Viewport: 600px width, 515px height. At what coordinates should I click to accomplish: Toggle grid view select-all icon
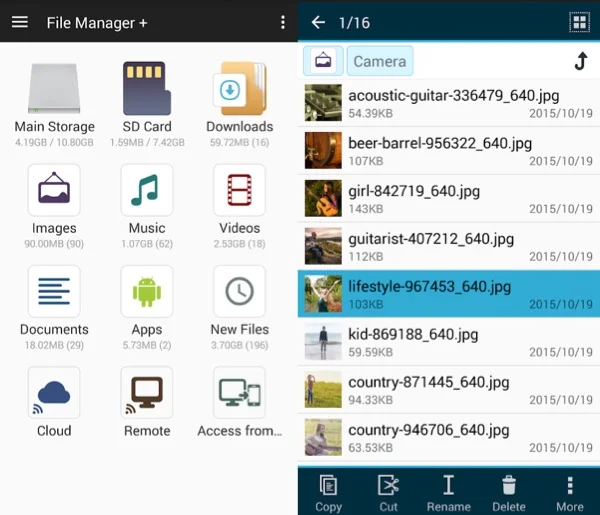pyautogui.click(x=578, y=22)
